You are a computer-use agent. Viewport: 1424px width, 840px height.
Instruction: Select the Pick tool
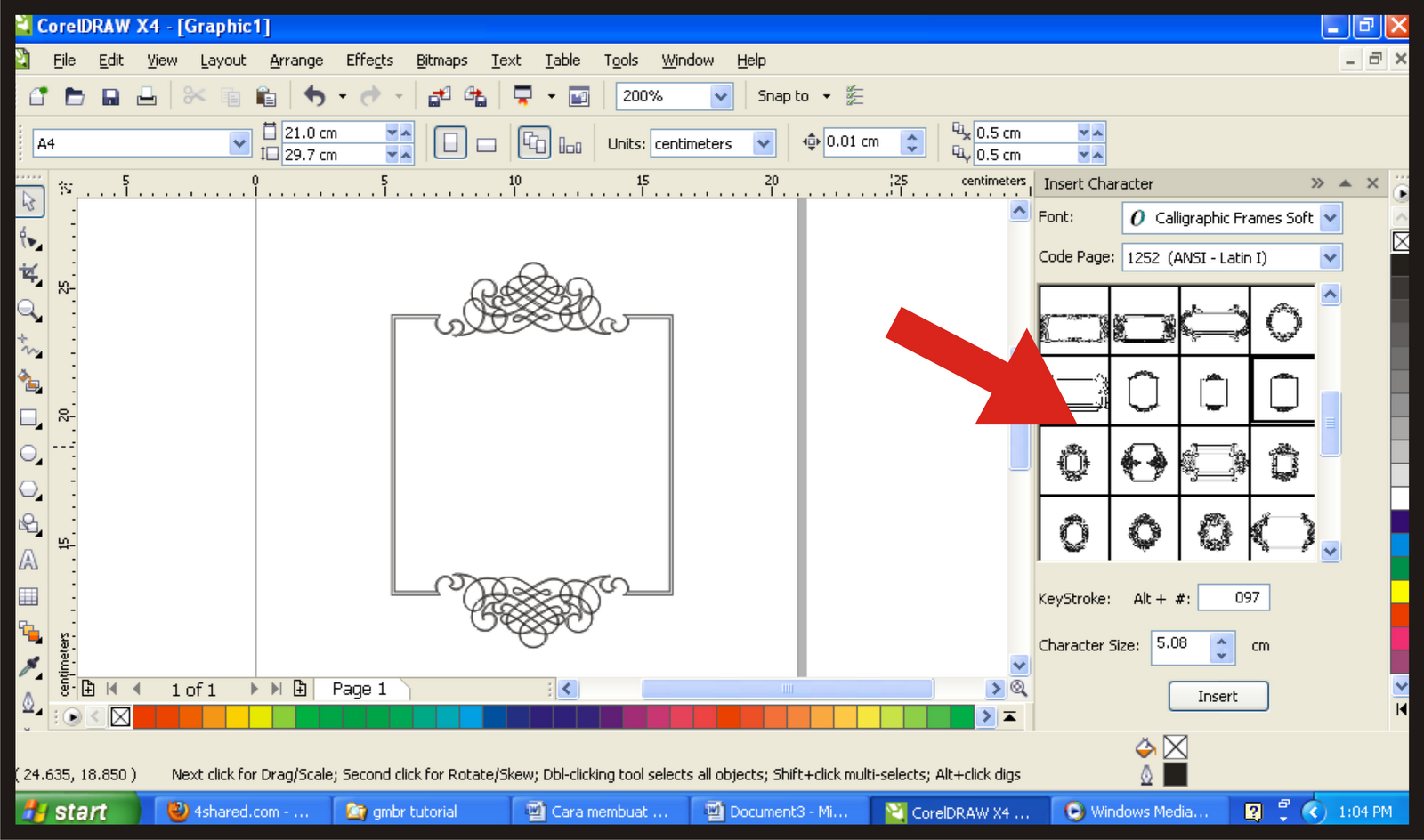coord(29,202)
